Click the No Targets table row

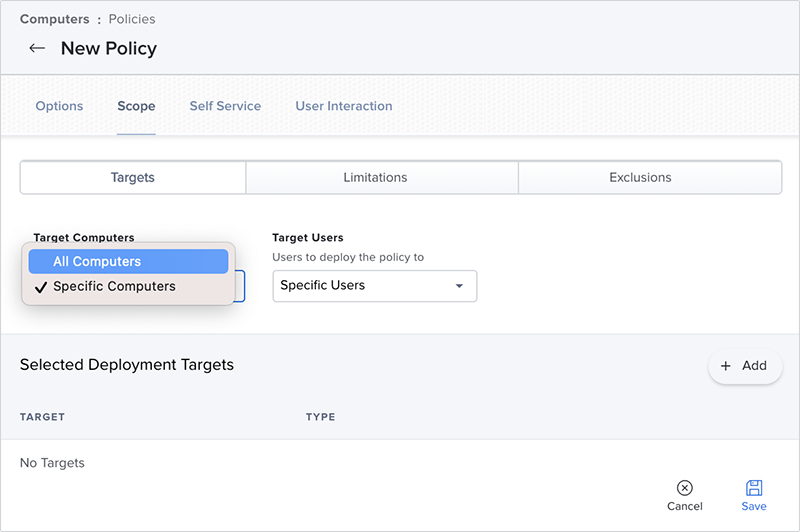[x=53, y=463]
